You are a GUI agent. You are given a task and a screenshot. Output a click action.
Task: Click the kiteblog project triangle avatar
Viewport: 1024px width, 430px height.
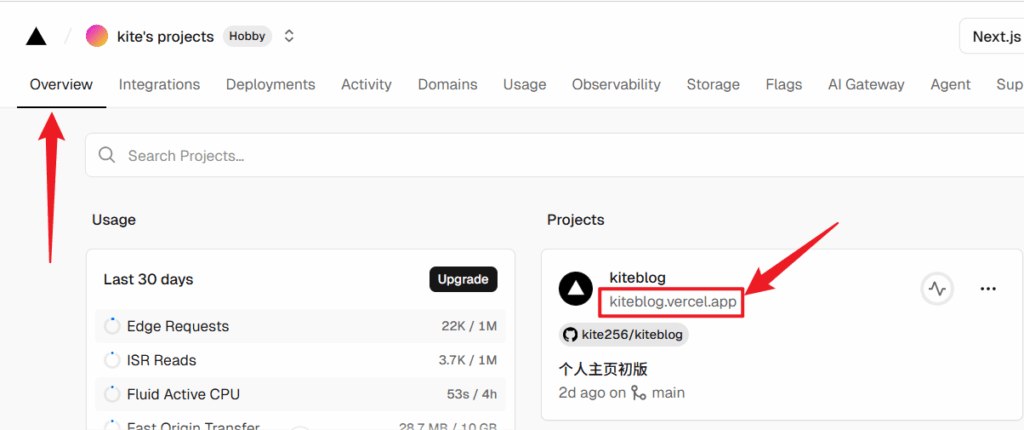tap(576, 289)
